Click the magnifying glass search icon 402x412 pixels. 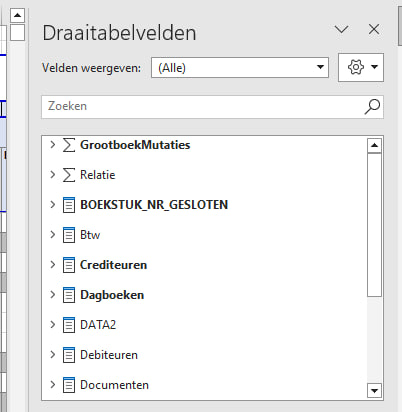(x=372, y=107)
